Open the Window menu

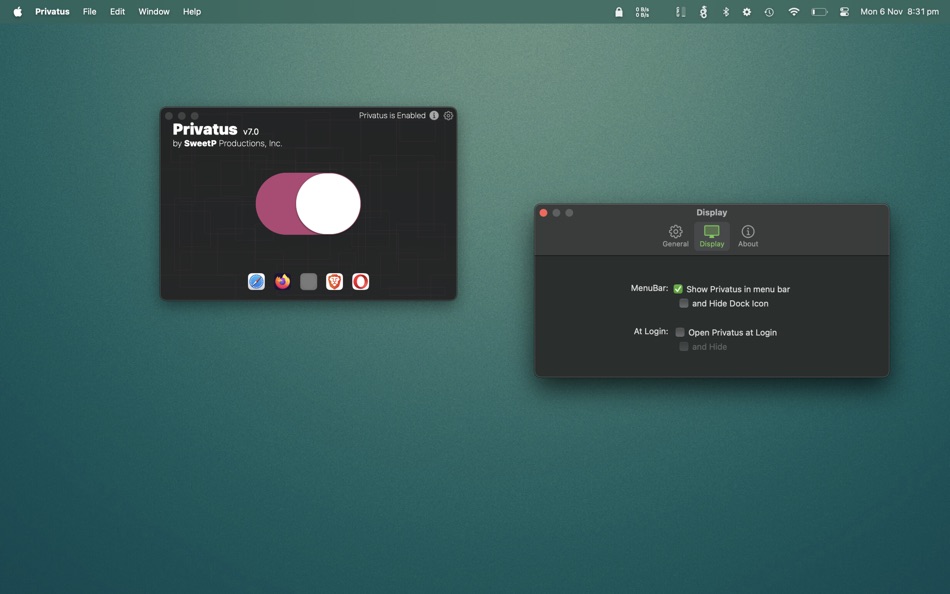click(154, 12)
